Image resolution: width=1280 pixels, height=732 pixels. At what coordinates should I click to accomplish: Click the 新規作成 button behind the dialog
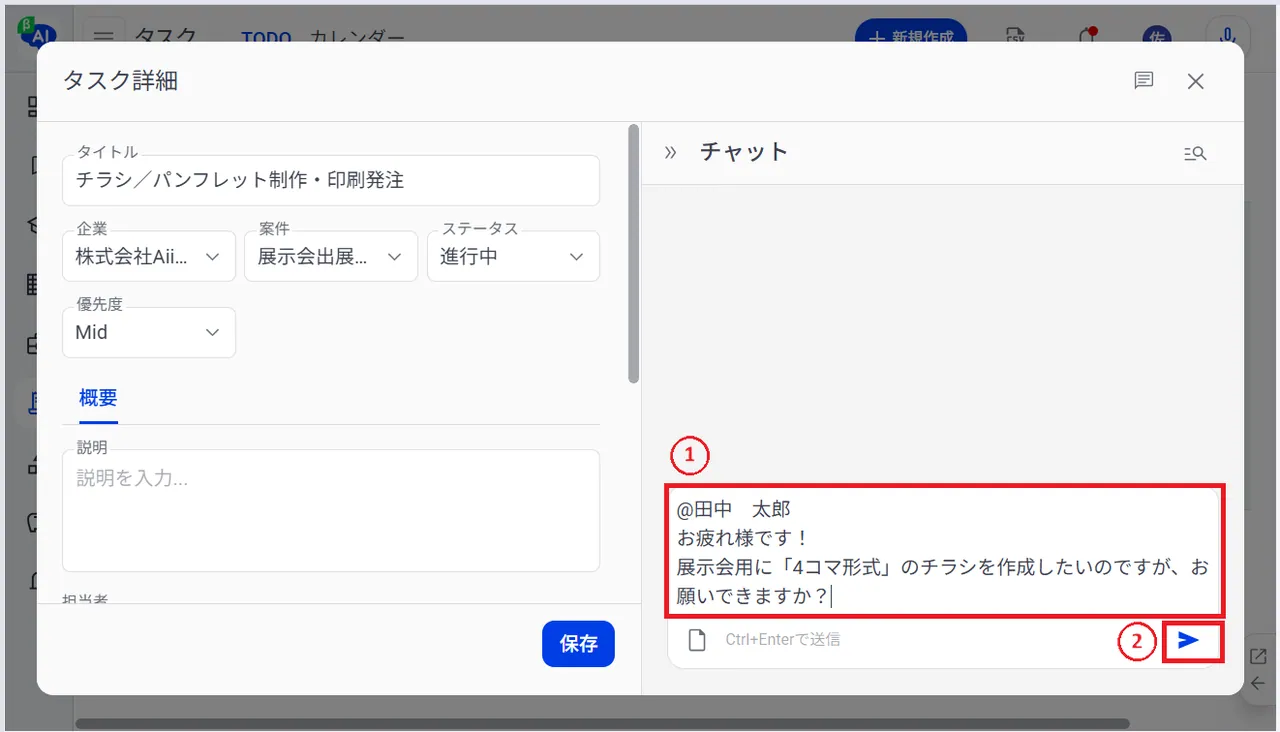point(911,33)
